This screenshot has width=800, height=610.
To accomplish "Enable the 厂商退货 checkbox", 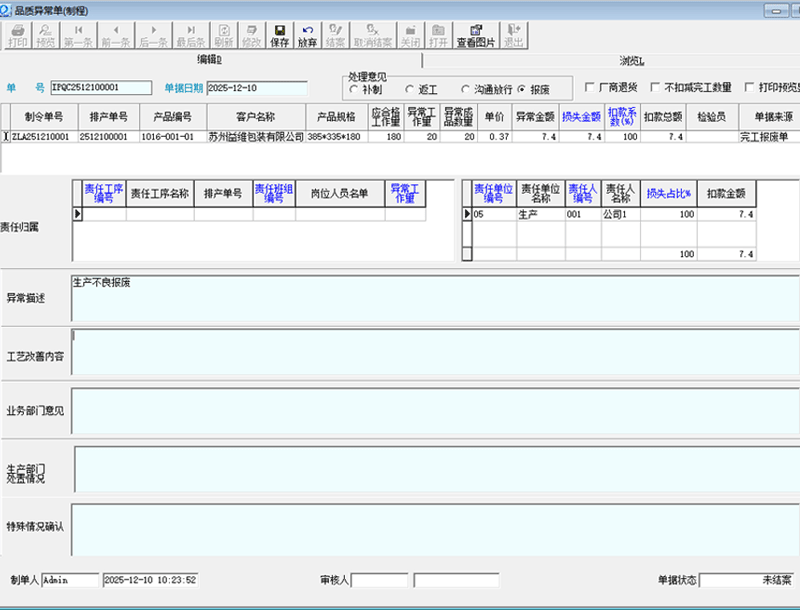I will pos(590,88).
